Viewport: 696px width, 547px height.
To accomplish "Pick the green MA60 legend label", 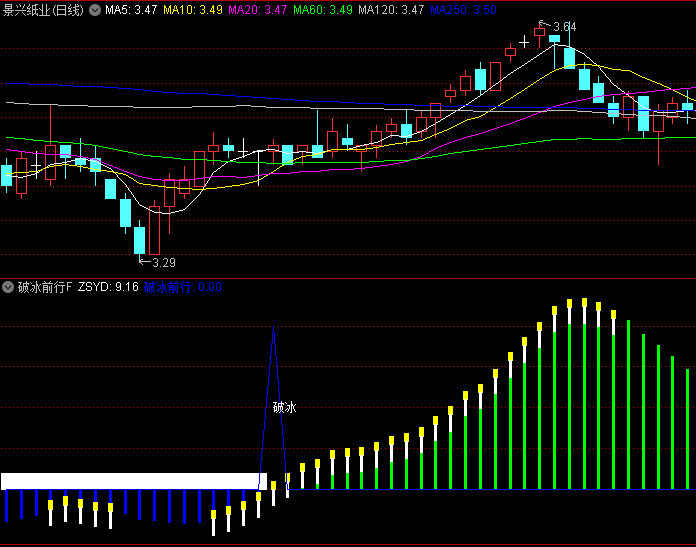I will (322, 10).
